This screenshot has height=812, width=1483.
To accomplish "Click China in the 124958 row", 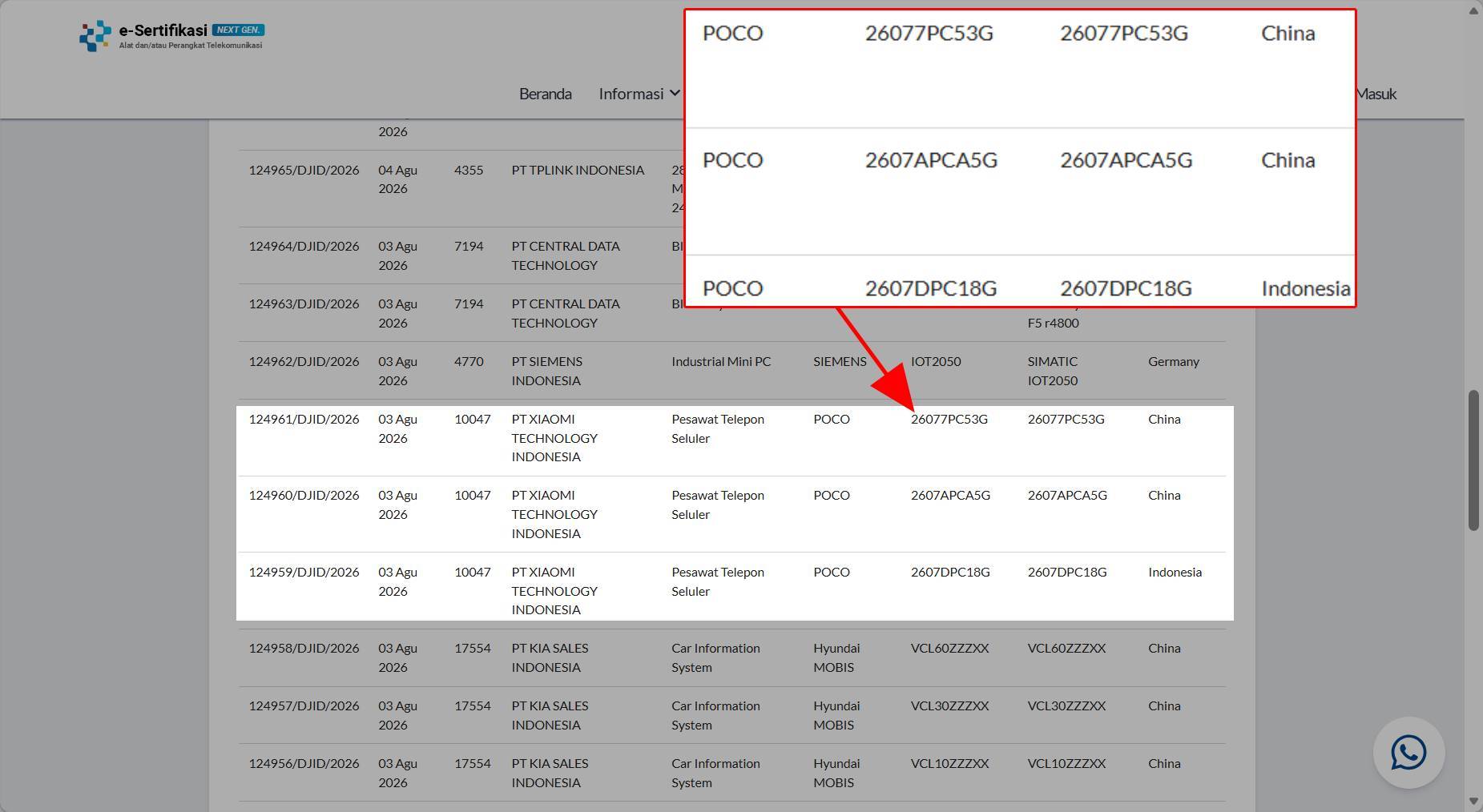I will [1164, 648].
